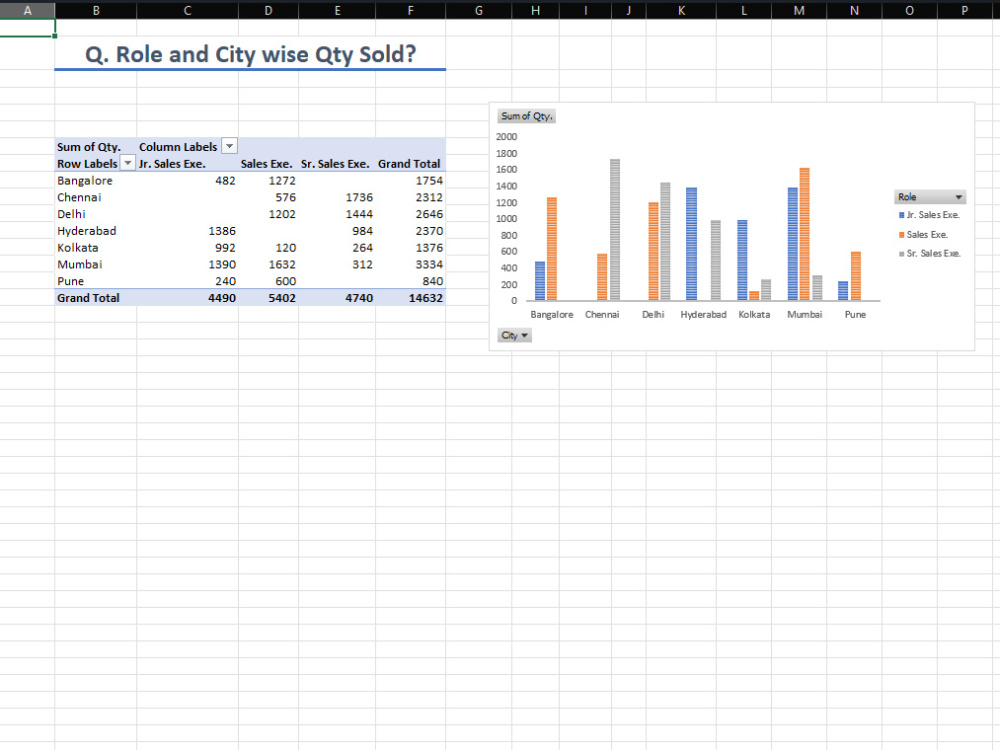
Task: Select column header G
Action: coord(478,10)
